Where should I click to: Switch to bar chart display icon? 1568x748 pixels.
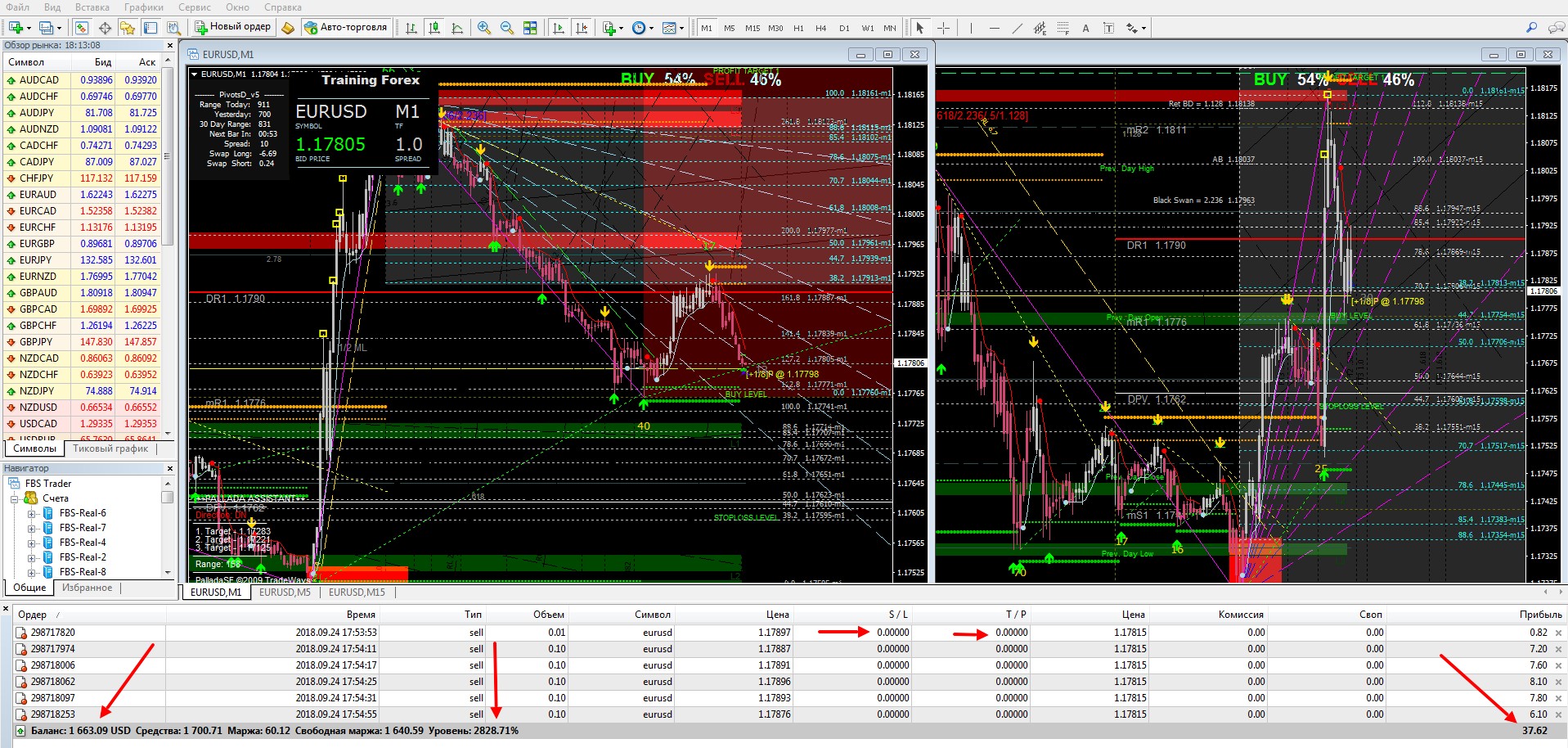click(x=411, y=28)
